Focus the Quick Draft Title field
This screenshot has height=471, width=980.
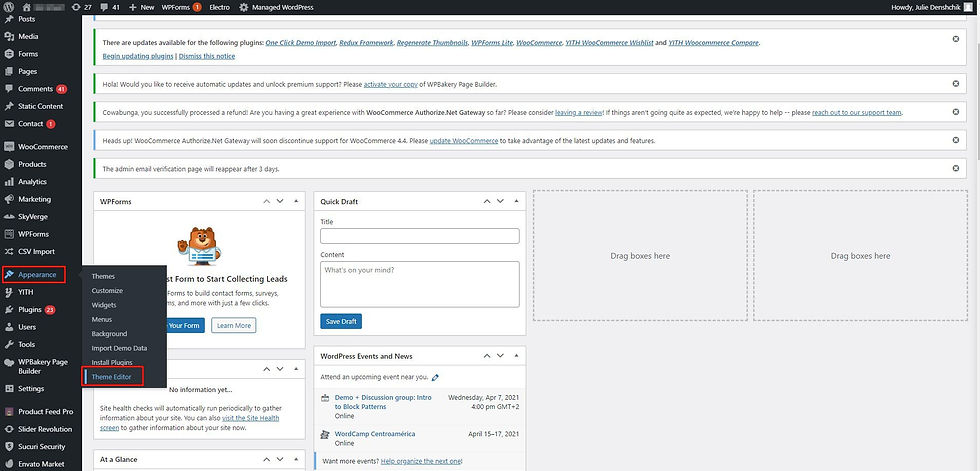click(419, 236)
